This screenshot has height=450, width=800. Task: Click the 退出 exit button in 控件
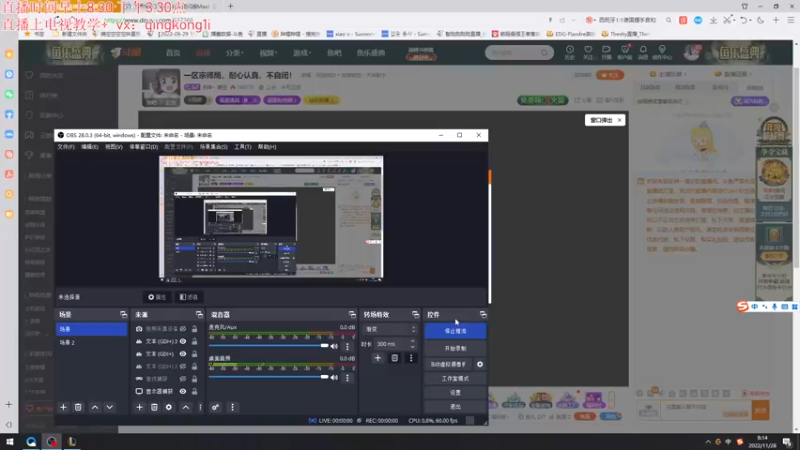(x=455, y=407)
